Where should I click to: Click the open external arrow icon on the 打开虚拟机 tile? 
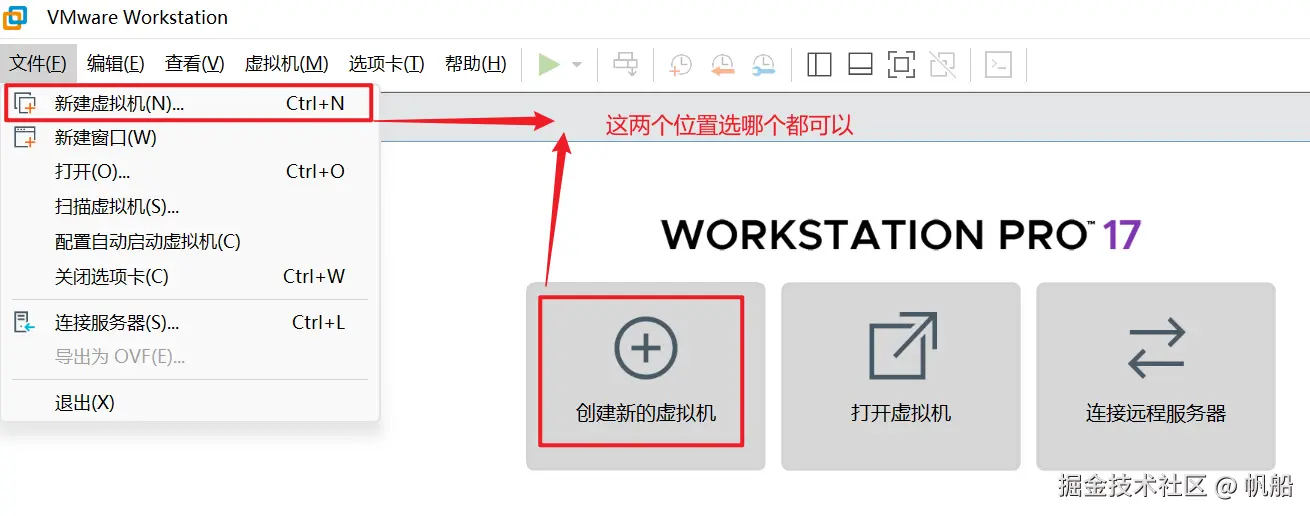pyautogui.click(x=902, y=346)
